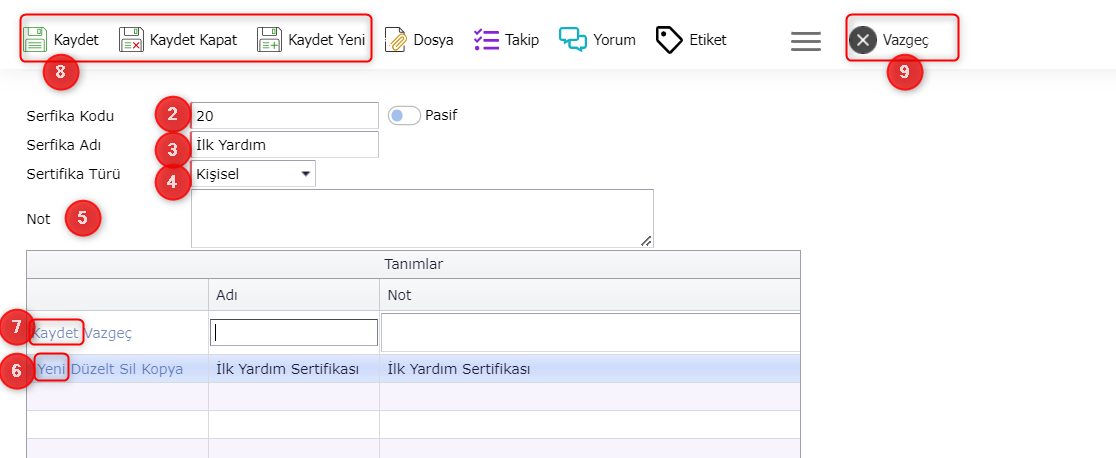
Task: Open Dosya attachment paperclip icon
Action: point(395,40)
